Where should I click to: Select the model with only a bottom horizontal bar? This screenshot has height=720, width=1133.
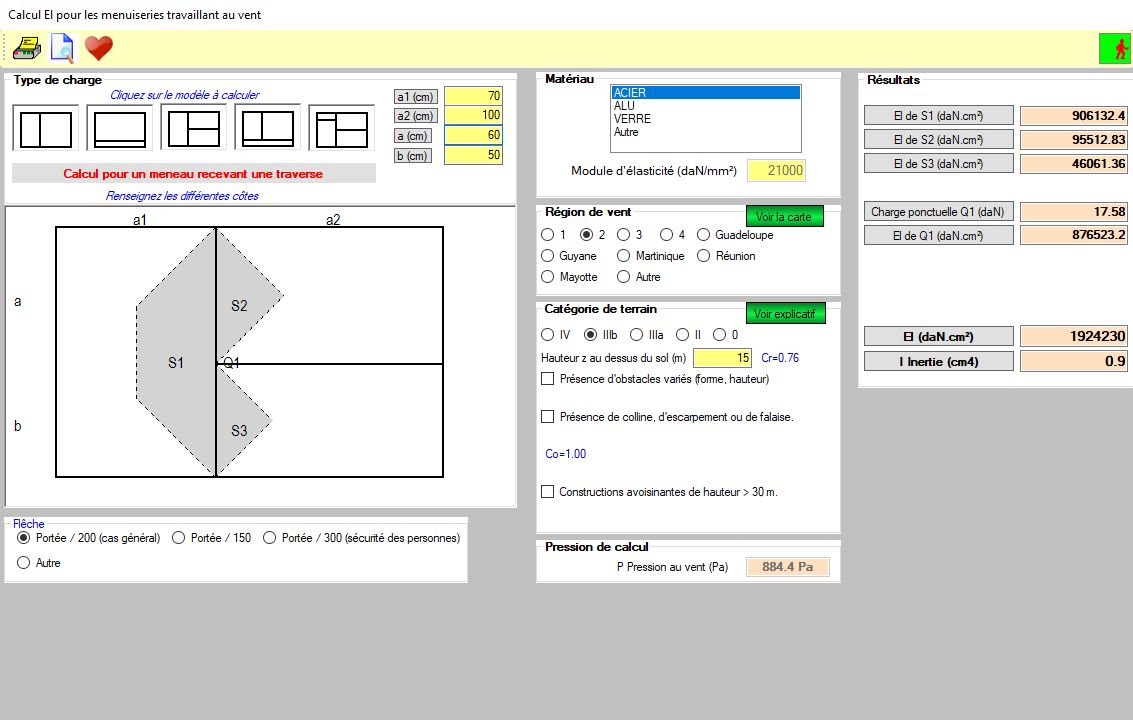pos(119,130)
